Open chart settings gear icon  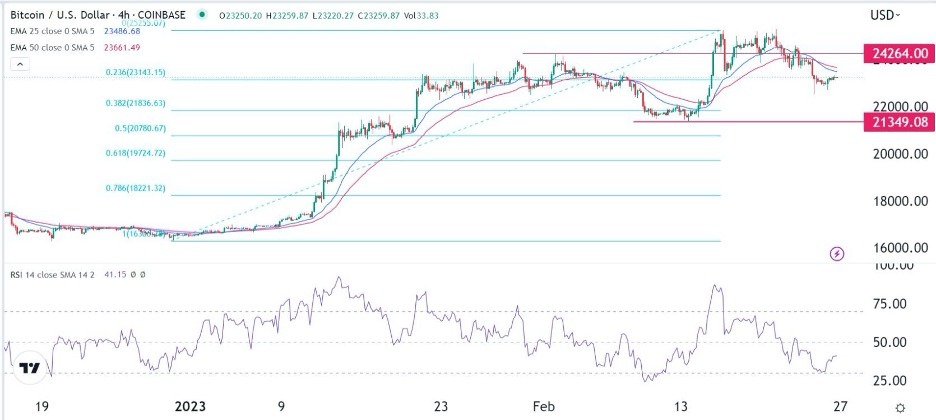tap(900, 408)
